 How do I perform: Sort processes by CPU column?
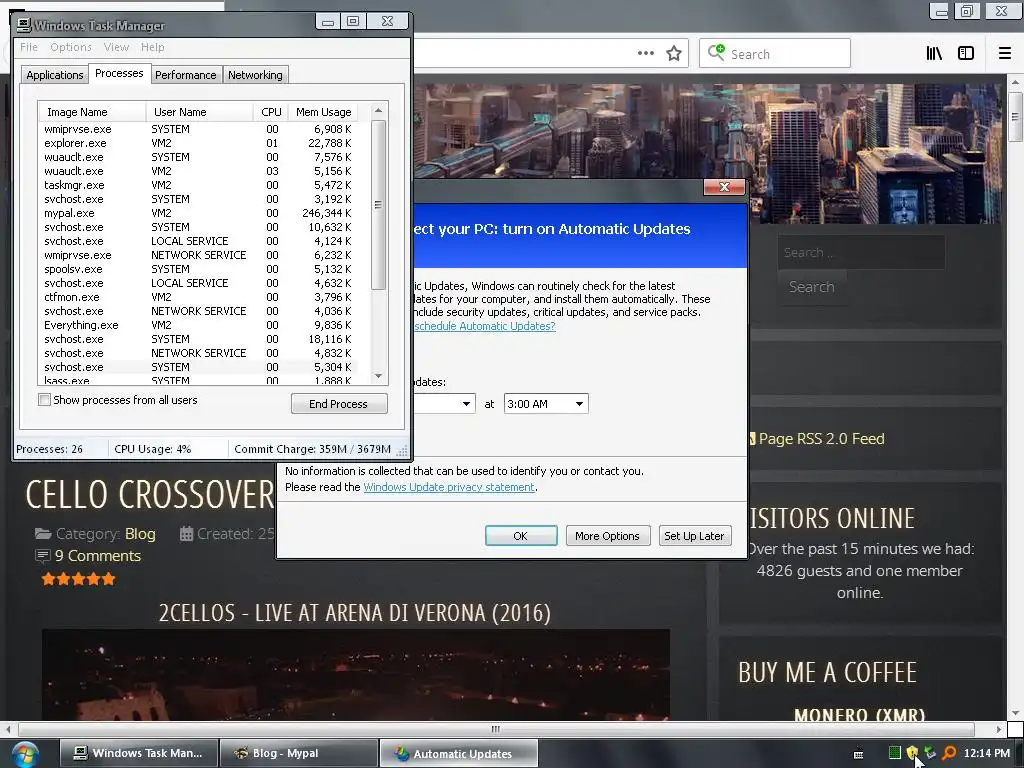click(x=271, y=112)
